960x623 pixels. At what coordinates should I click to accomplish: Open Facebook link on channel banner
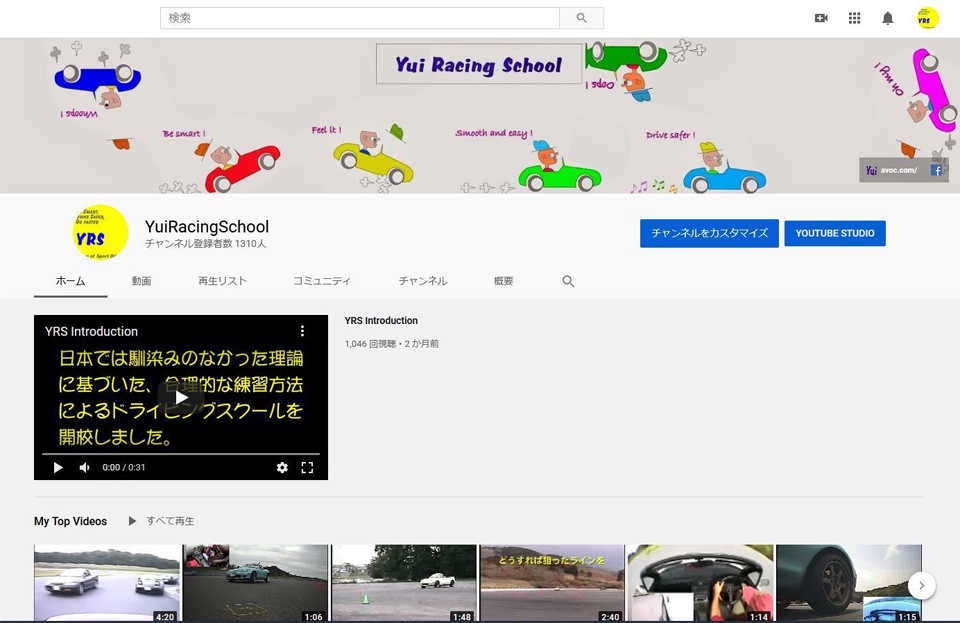937,170
